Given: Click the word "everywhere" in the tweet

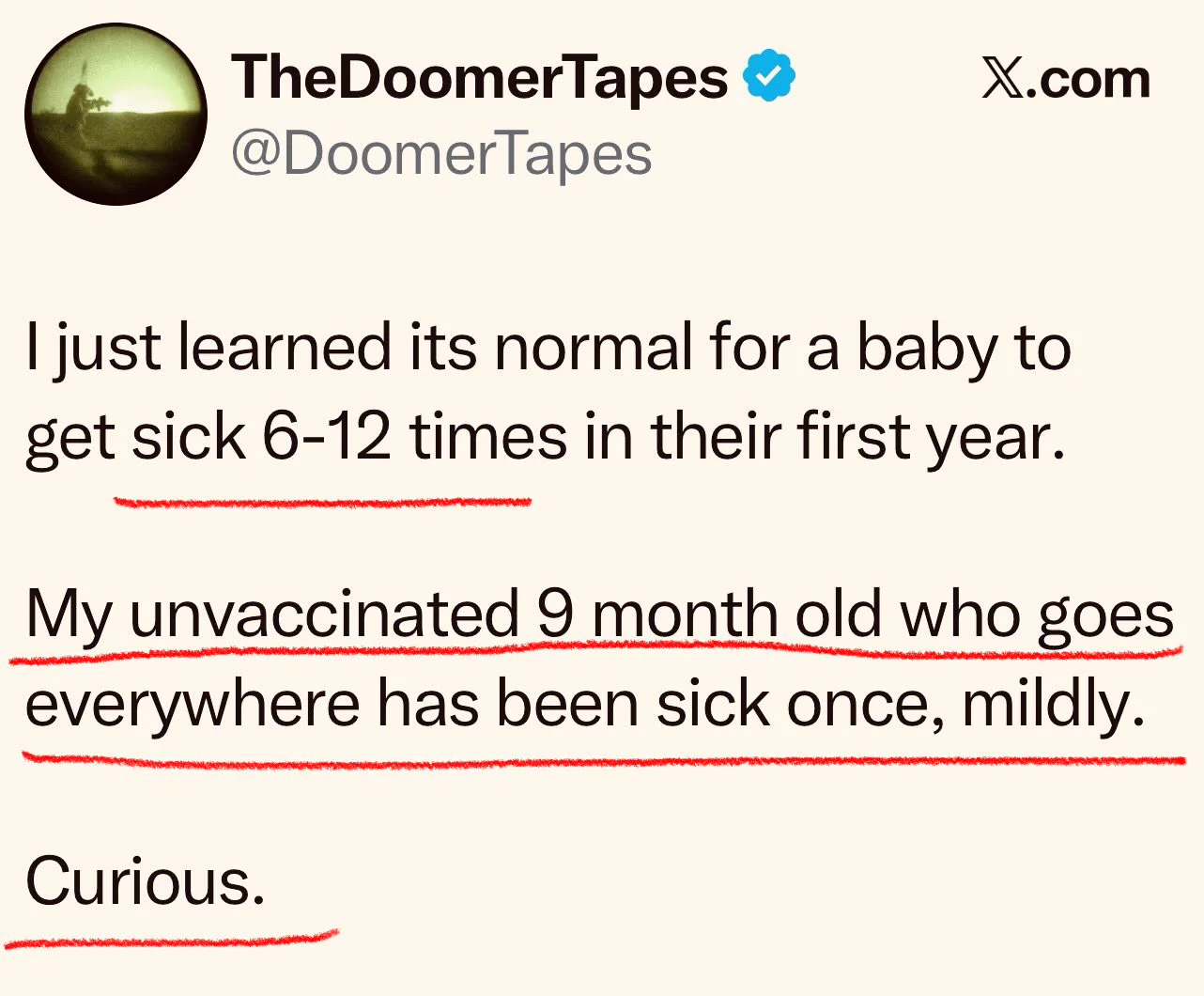Looking at the screenshot, I should [193, 706].
